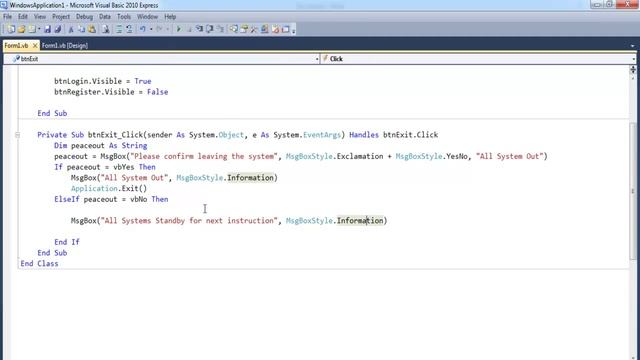Expand the Undo history dropdown arrow
This screenshot has width=640, height=360.
pyautogui.click(x=151, y=29)
